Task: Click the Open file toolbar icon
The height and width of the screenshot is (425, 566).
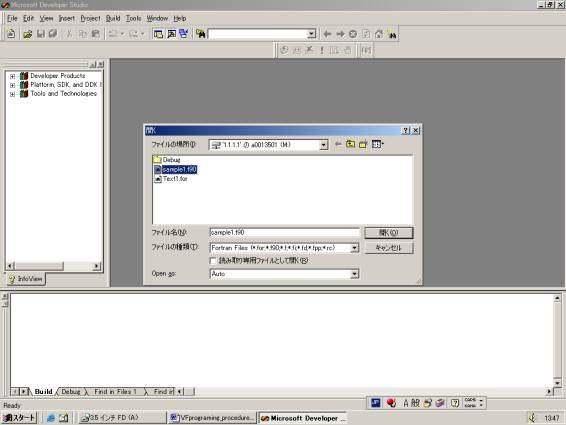Action: (28, 34)
